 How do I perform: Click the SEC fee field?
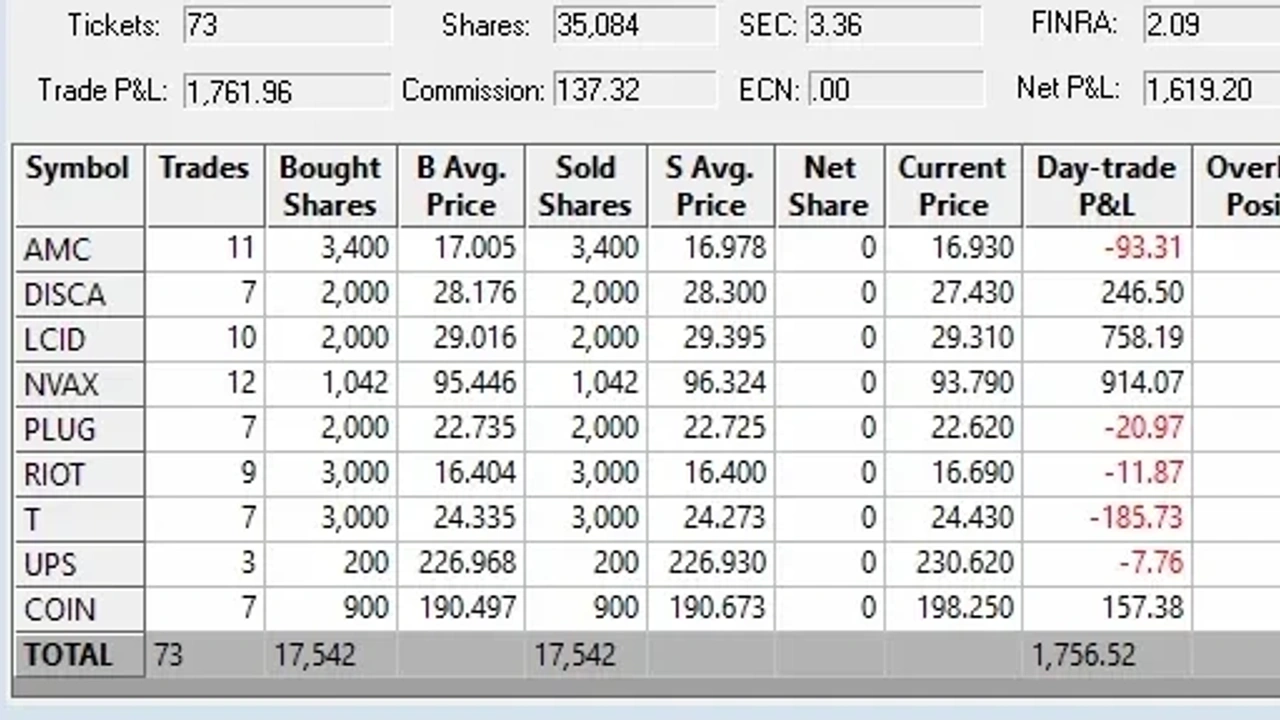pyautogui.click(x=894, y=25)
